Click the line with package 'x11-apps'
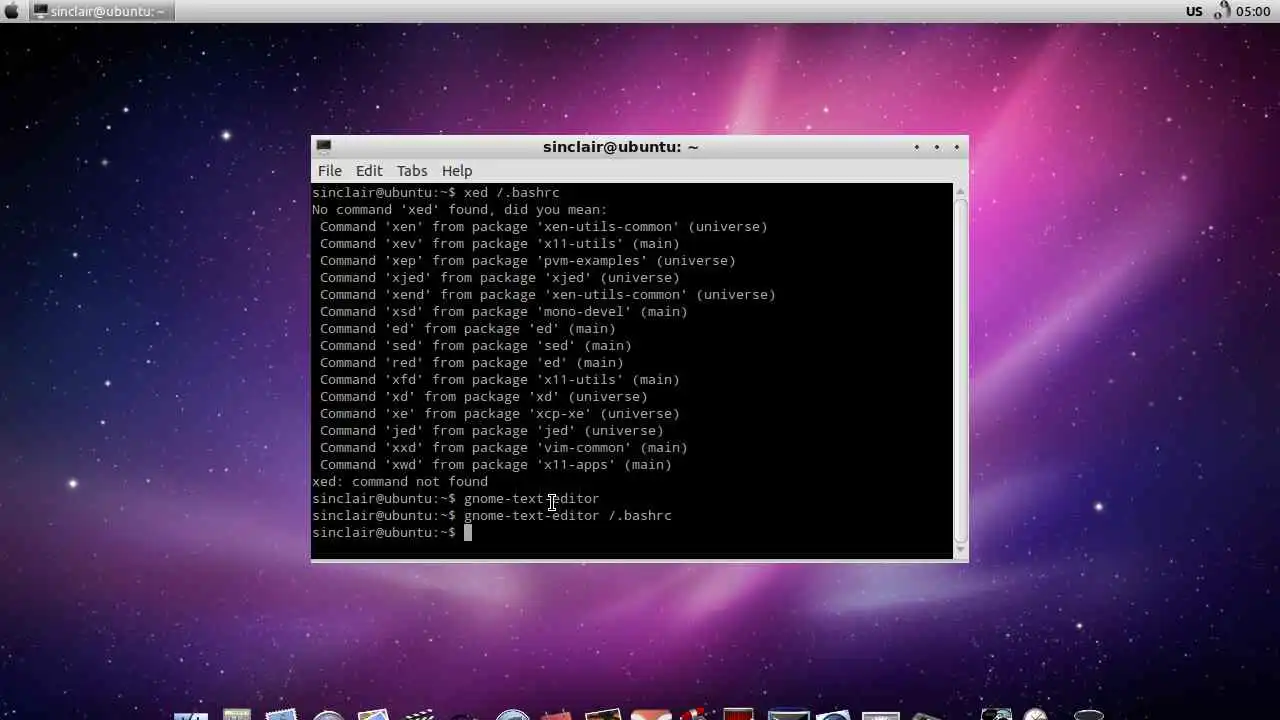Image resolution: width=1280 pixels, height=720 pixels. click(x=495, y=464)
